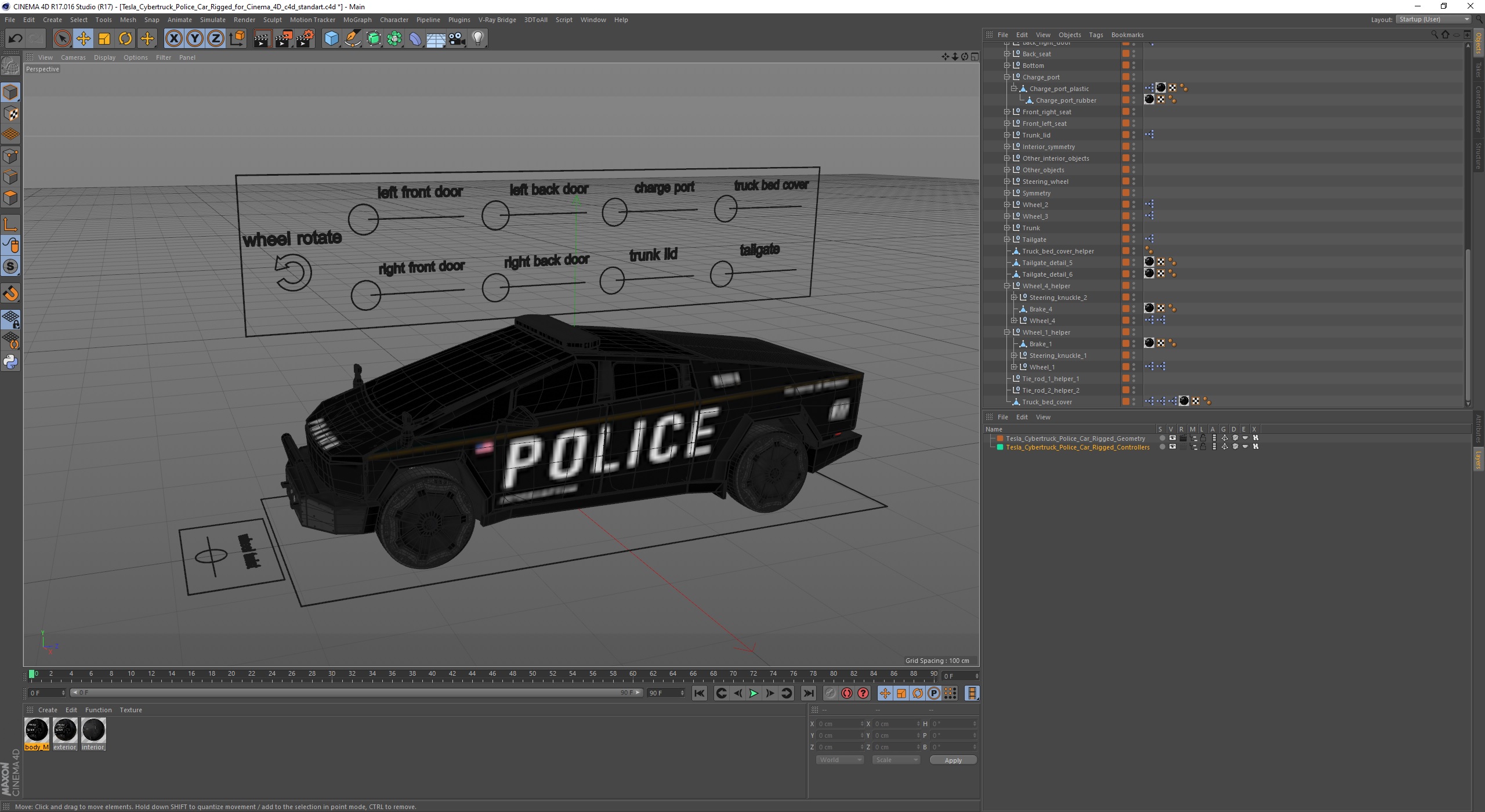Select the body_M material thumbnail

click(x=37, y=734)
